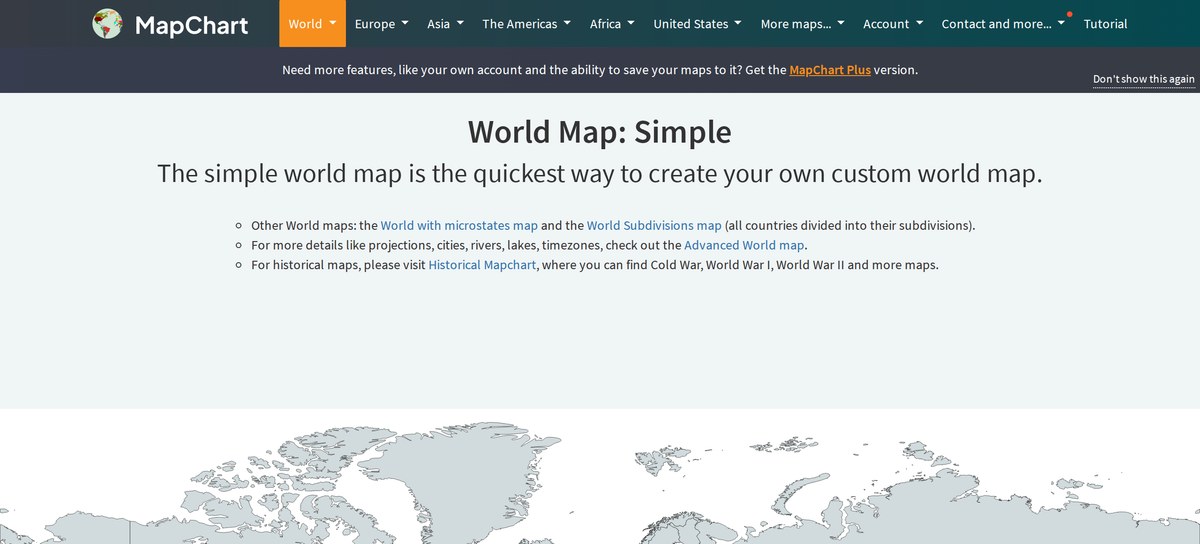This screenshot has height=544, width=1200.
Task: Expand The Americas menu
Action: coord(526,24)
